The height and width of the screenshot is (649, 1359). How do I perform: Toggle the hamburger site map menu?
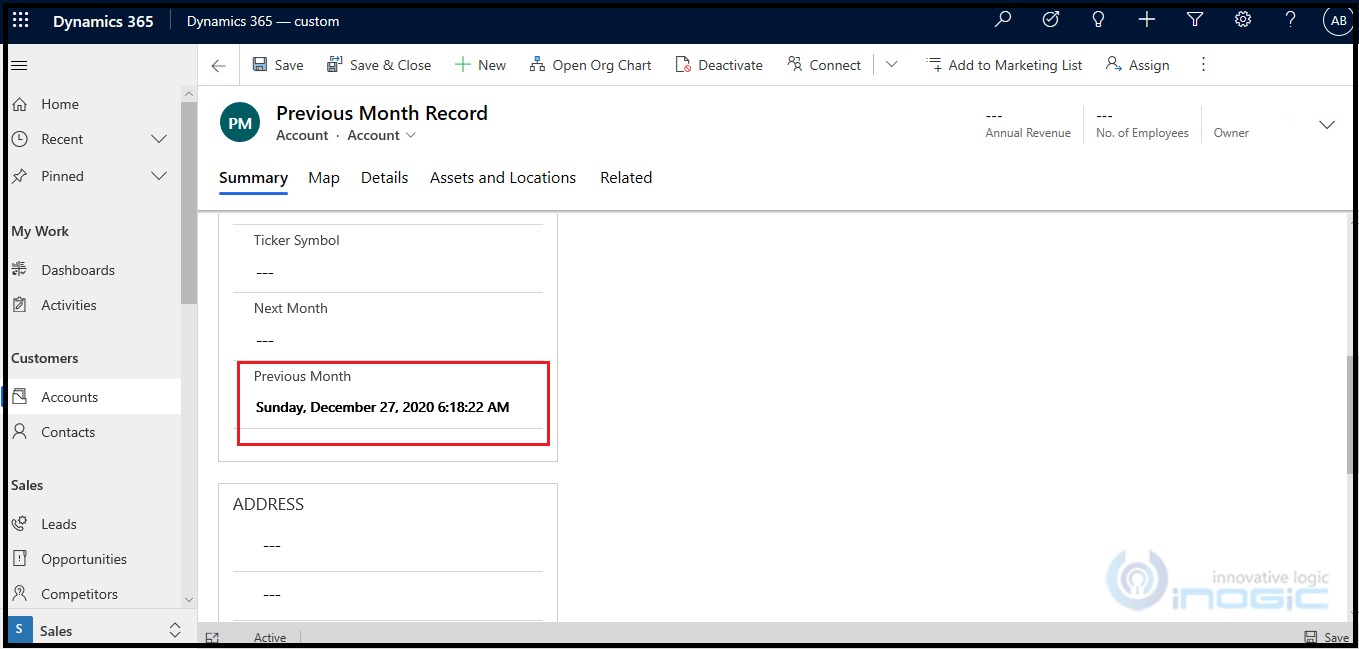point(19,65)
